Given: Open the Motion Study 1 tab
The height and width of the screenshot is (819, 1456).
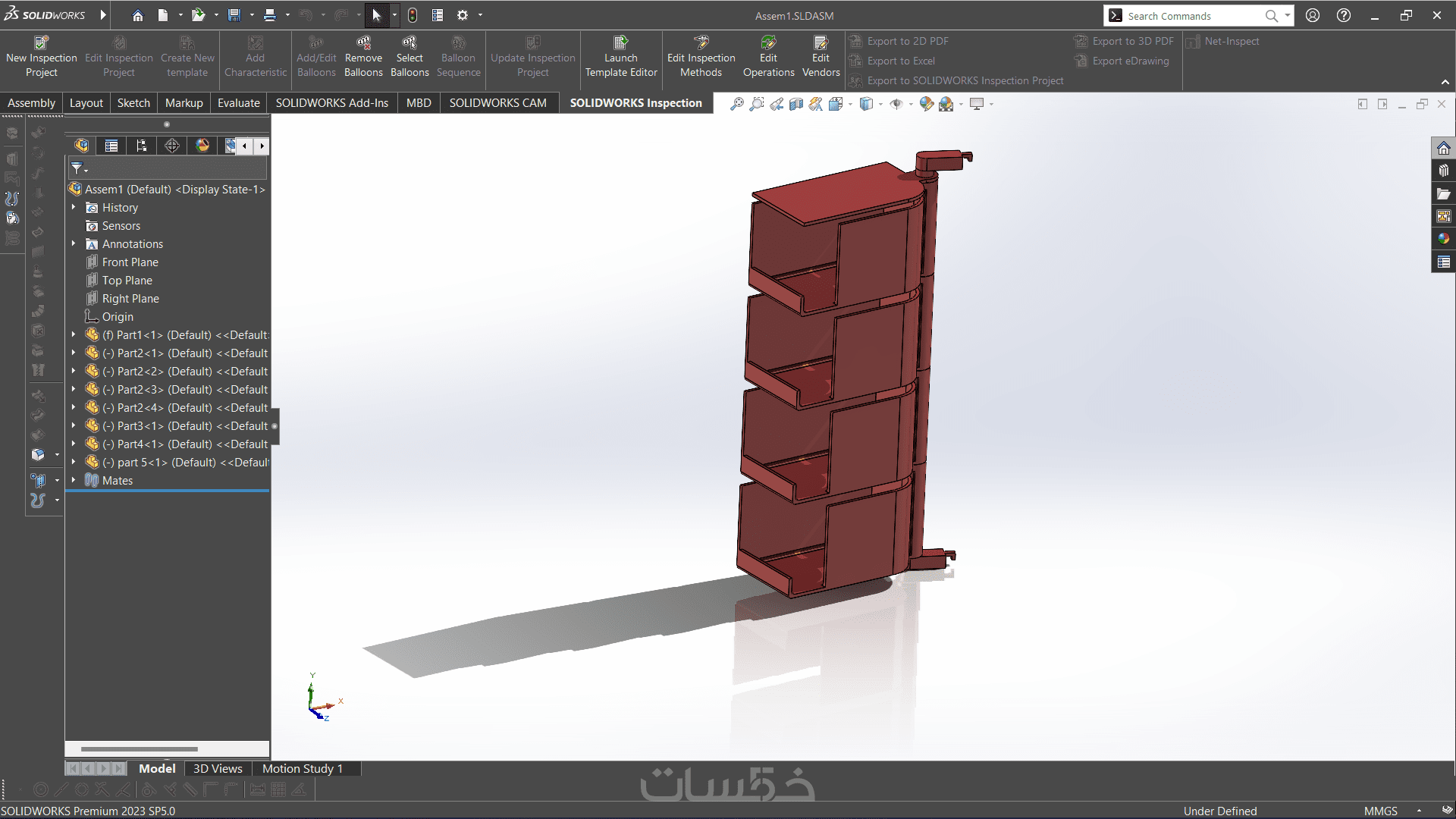Looking at the screenshot, I should [x=302, y=768].
